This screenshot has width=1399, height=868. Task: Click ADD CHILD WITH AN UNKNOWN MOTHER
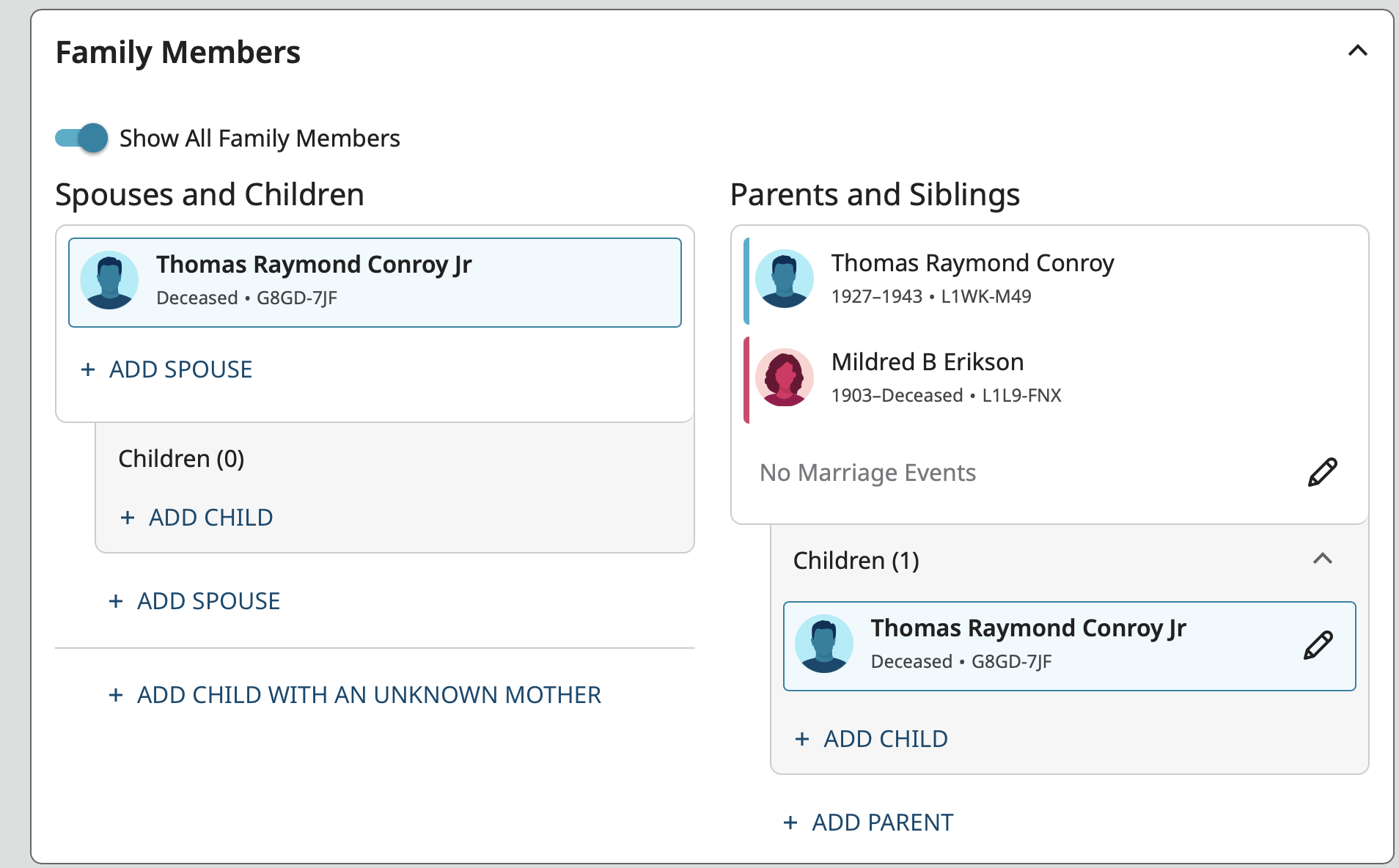pos(355,695)
